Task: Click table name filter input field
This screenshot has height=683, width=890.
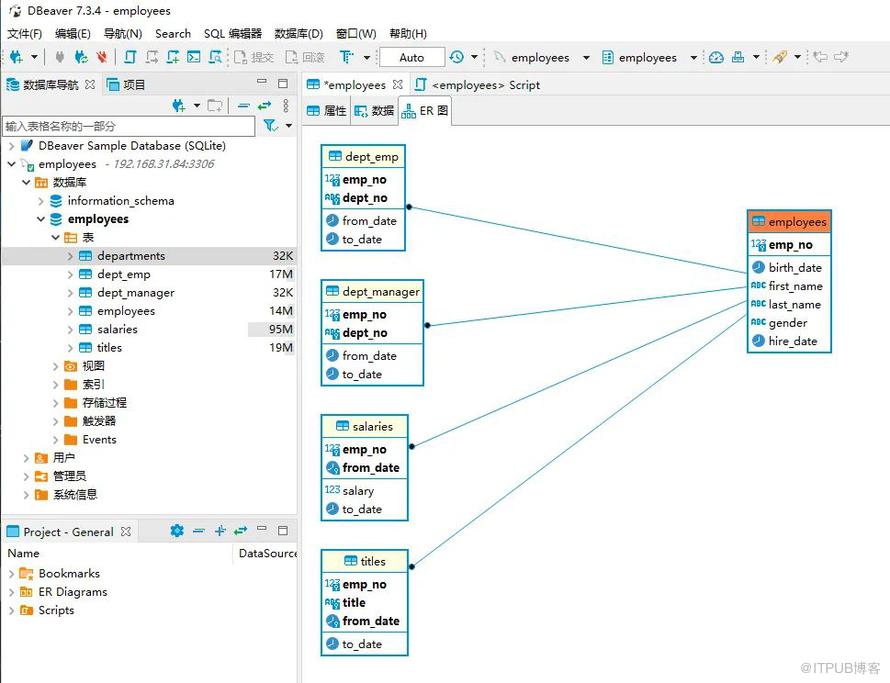Action: [129, 126]
